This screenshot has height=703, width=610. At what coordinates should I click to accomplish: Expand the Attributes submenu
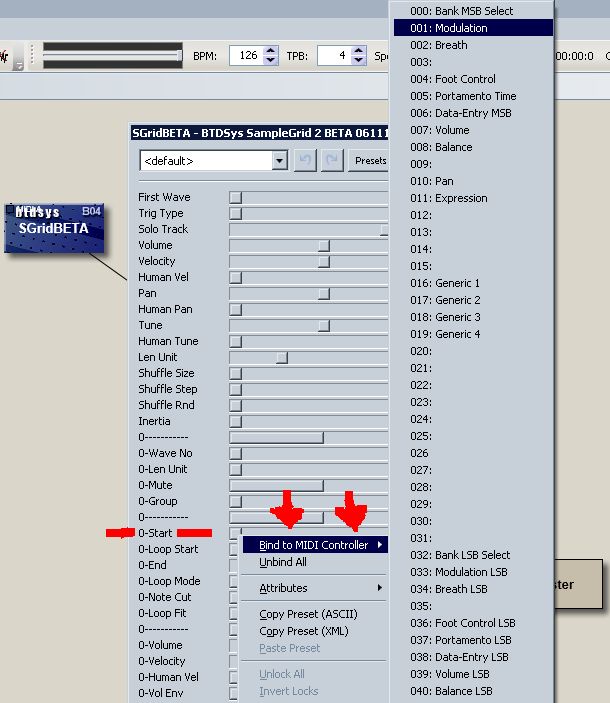click(315, 588)
